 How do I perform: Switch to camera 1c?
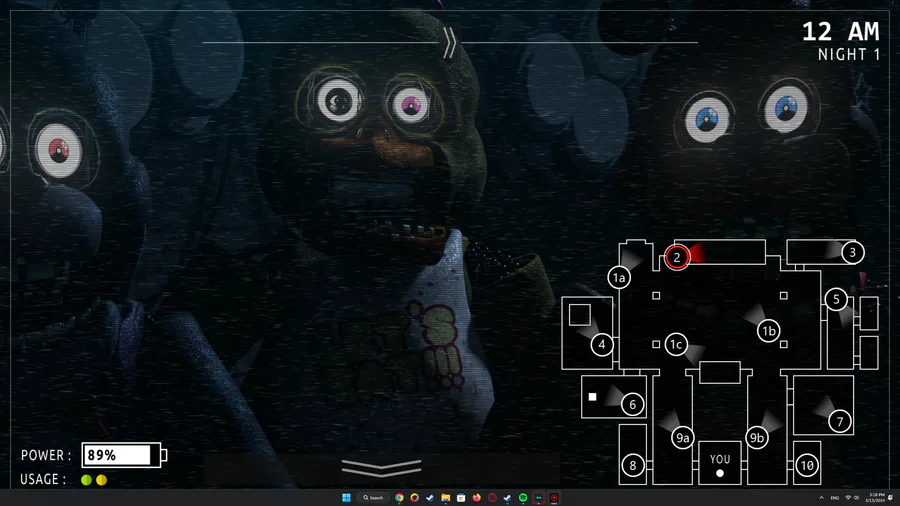point(676,344)
